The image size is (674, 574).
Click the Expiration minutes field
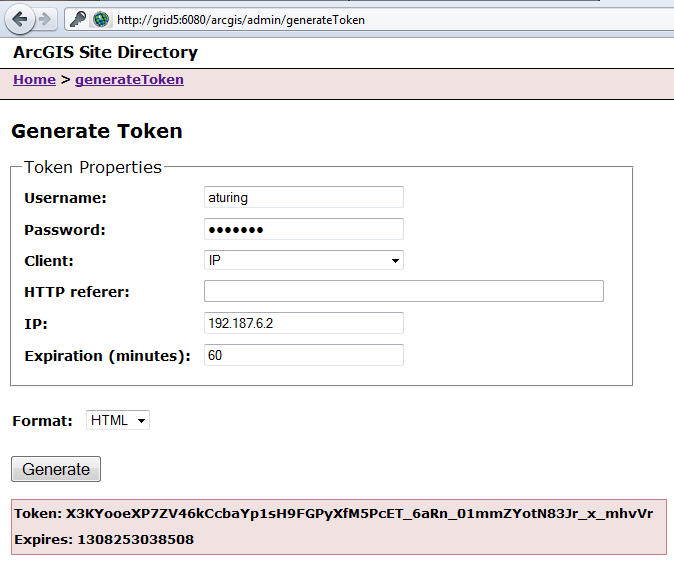pos(303,355)
